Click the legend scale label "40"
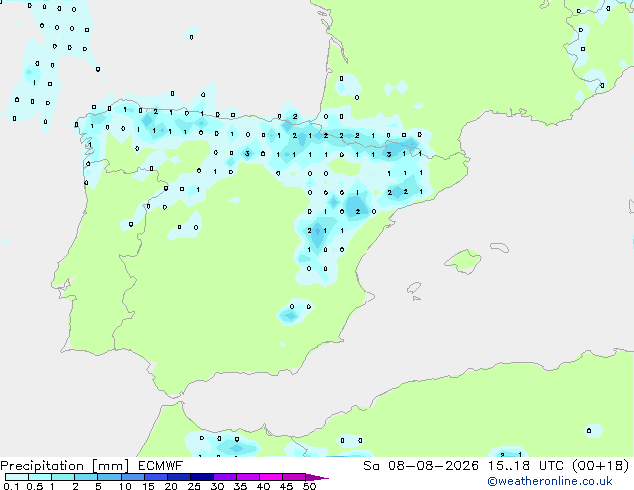634x490 pixels. pyautogui.click(x=263, y=486)
